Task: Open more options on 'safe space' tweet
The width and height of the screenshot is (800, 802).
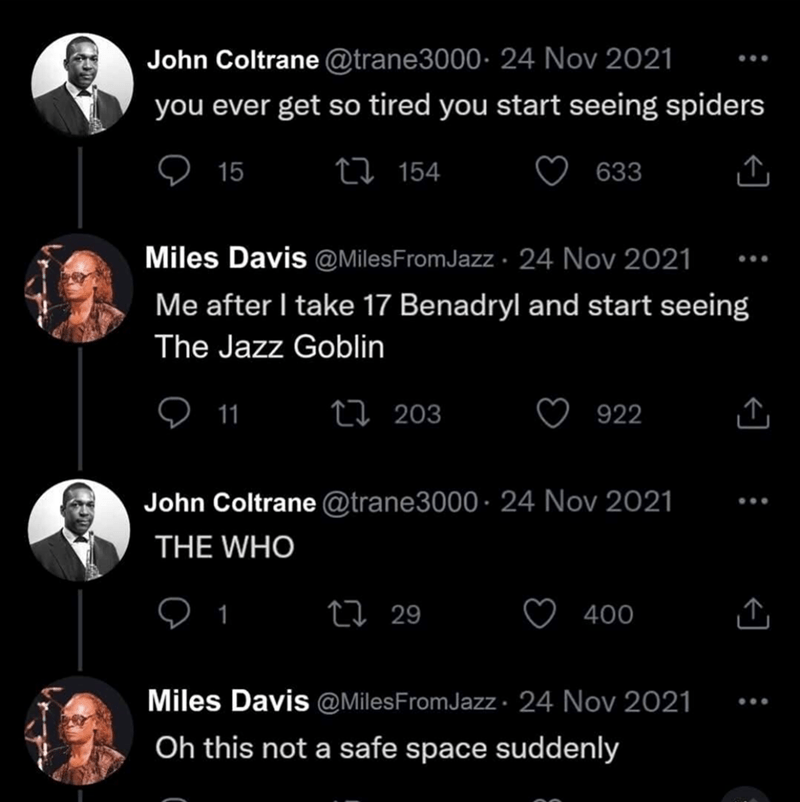Action: click(750, 702)
